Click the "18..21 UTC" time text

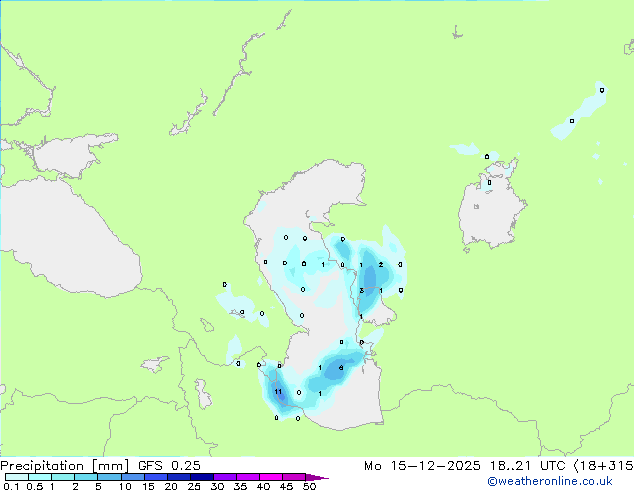[527, 466]
